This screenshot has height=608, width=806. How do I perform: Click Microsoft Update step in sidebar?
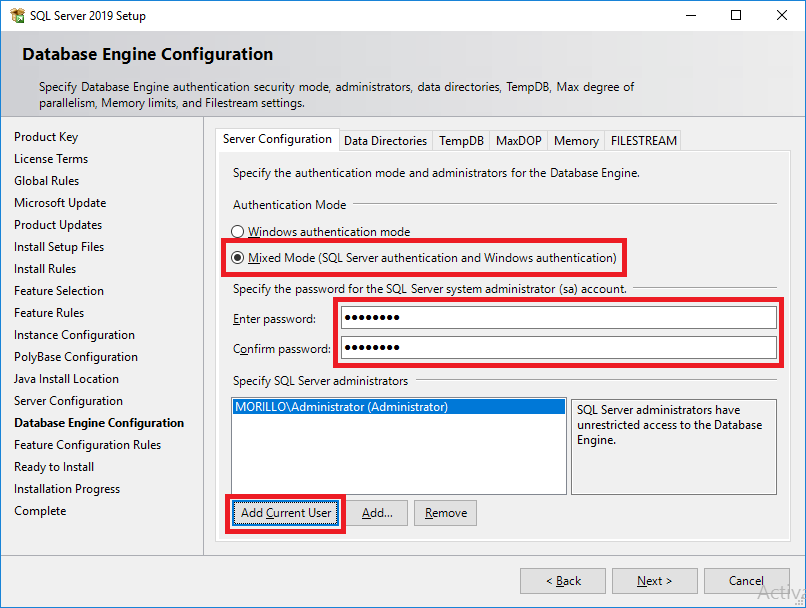coord(60,203)
